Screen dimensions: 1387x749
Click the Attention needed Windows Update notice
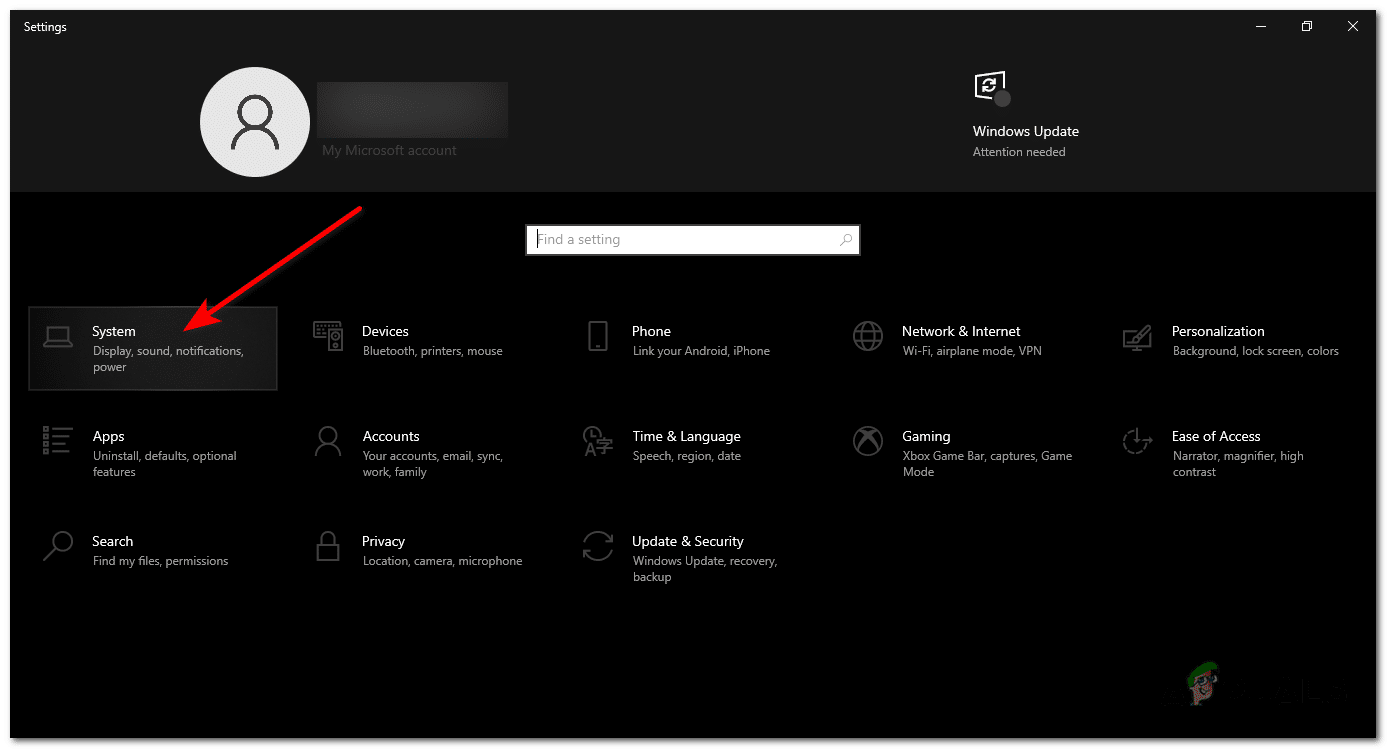(x=1019, y=151)
